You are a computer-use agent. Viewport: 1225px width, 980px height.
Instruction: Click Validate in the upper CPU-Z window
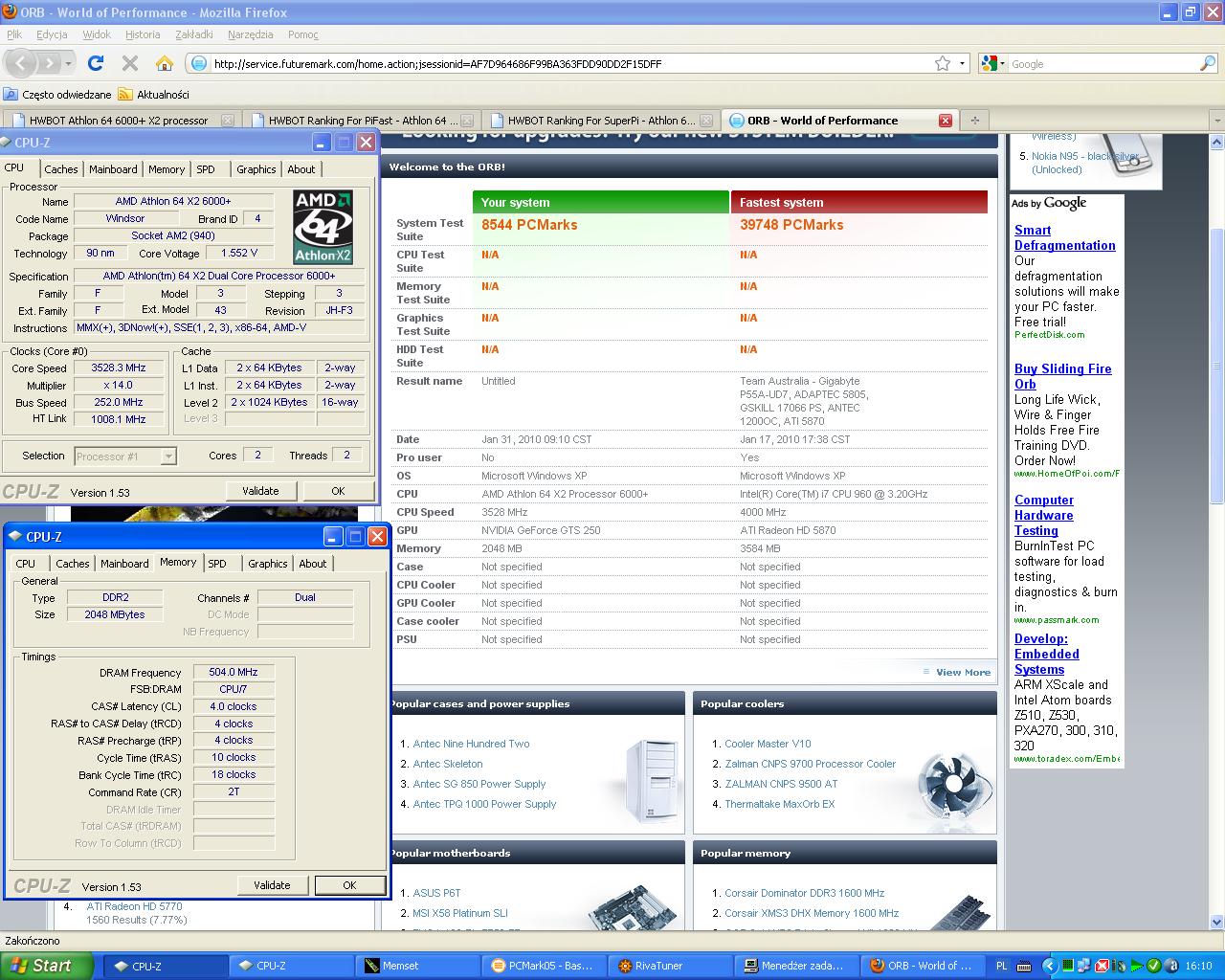pyautogui.click(x=260, y=491)
